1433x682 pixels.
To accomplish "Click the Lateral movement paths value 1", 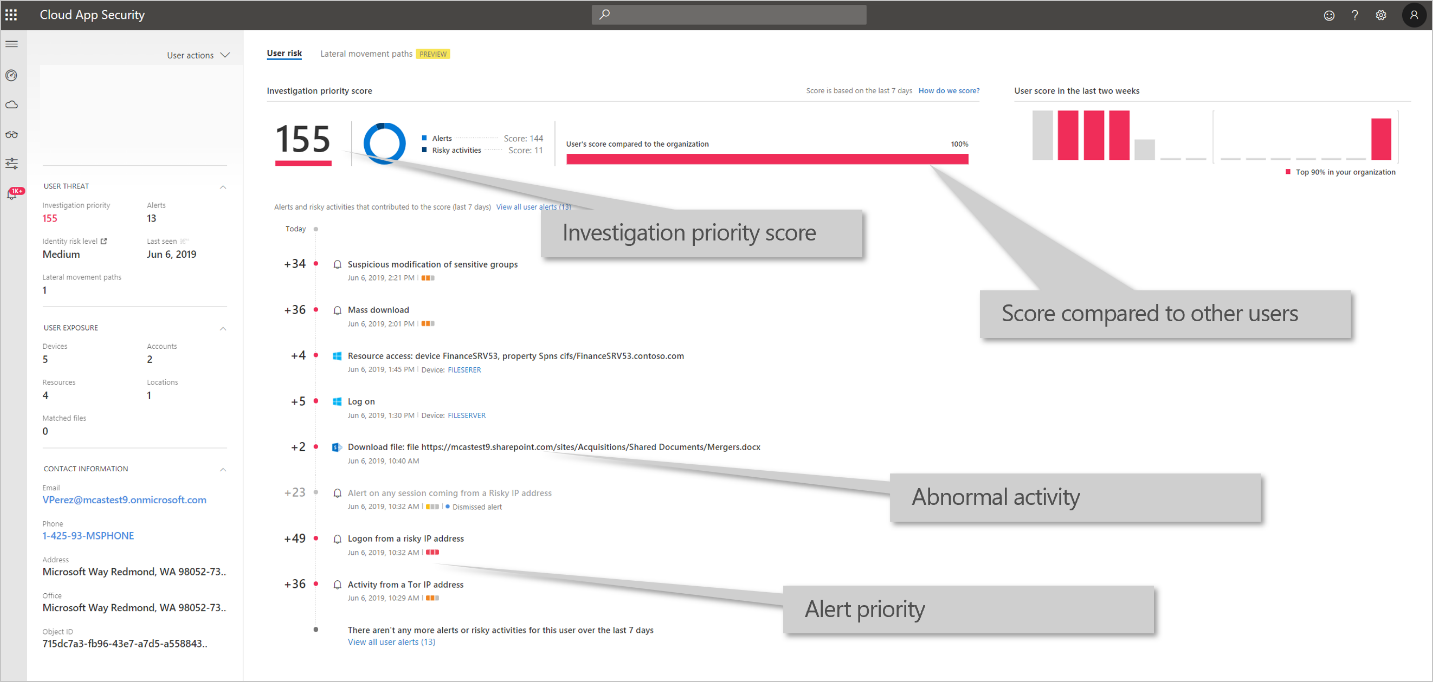I will (x=44, y=290).
